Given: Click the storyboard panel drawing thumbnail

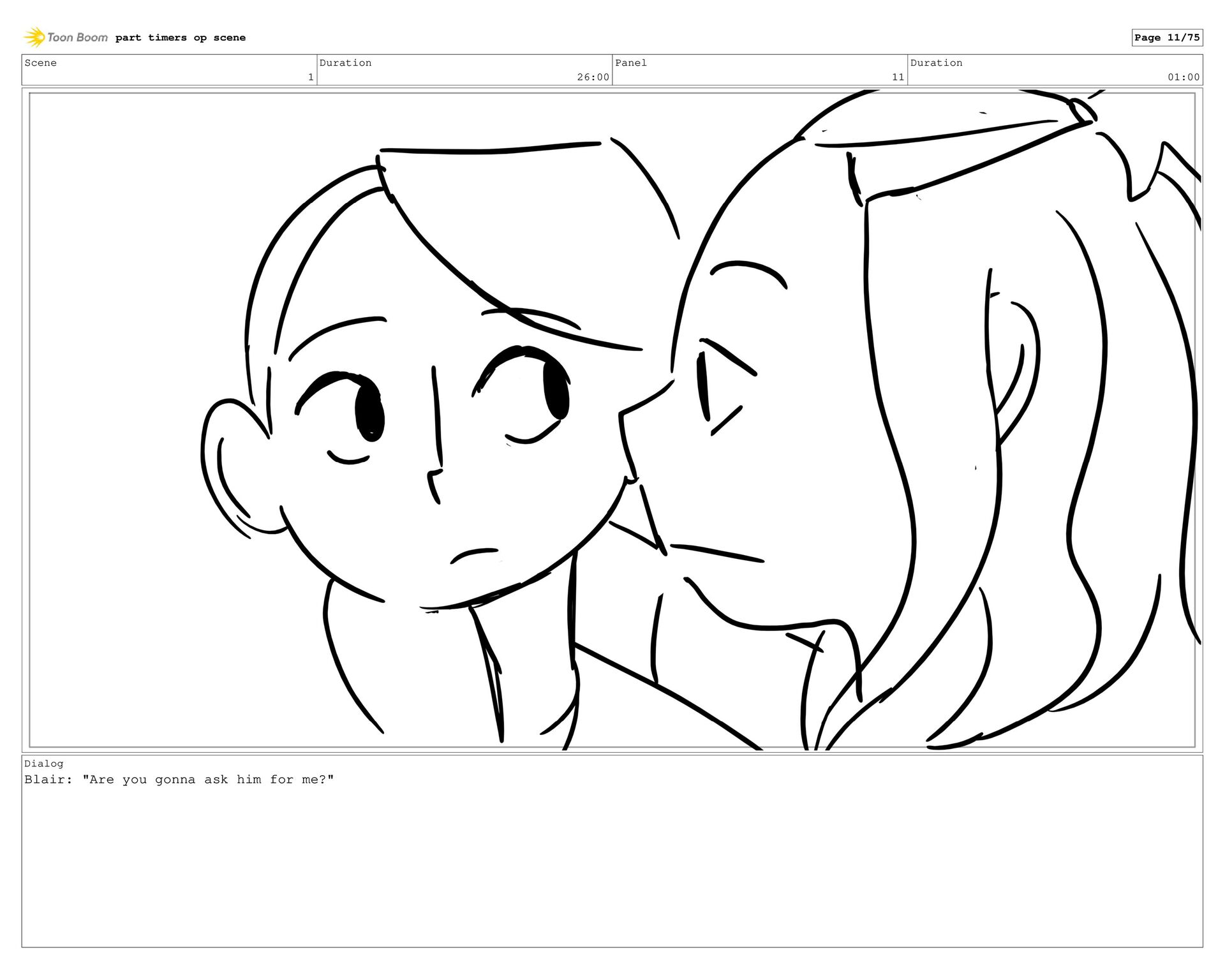Looking at the screenshot, I should tap(612, 420).
